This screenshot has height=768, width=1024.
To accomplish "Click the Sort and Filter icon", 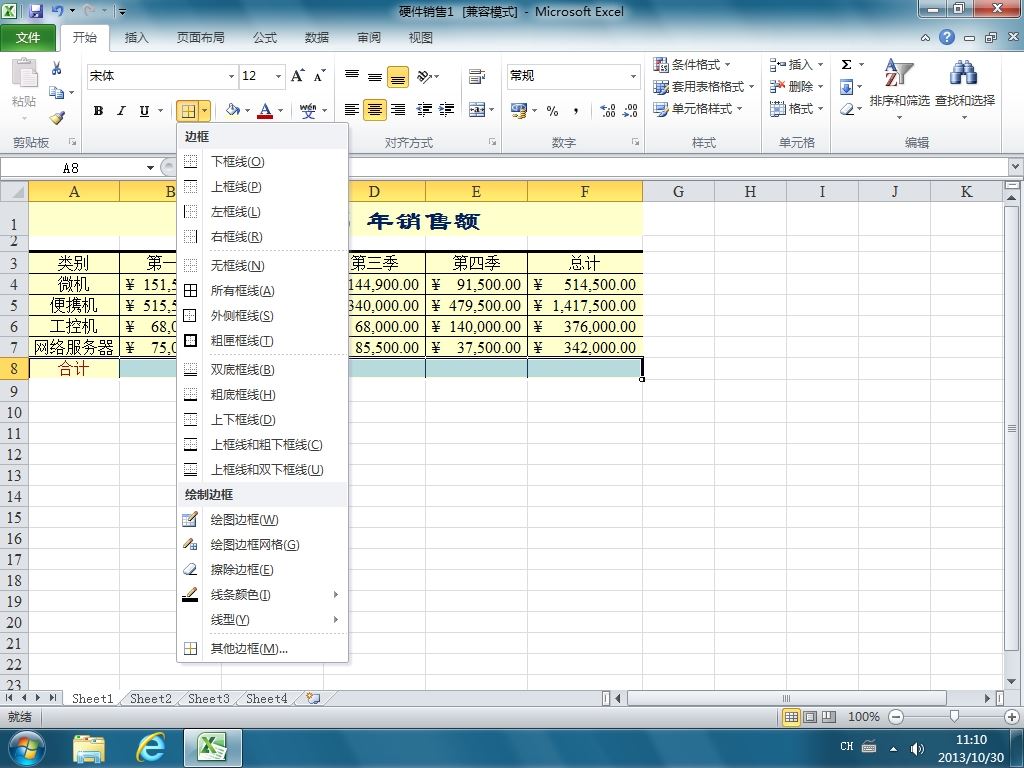I will click(x=899, y=73).
